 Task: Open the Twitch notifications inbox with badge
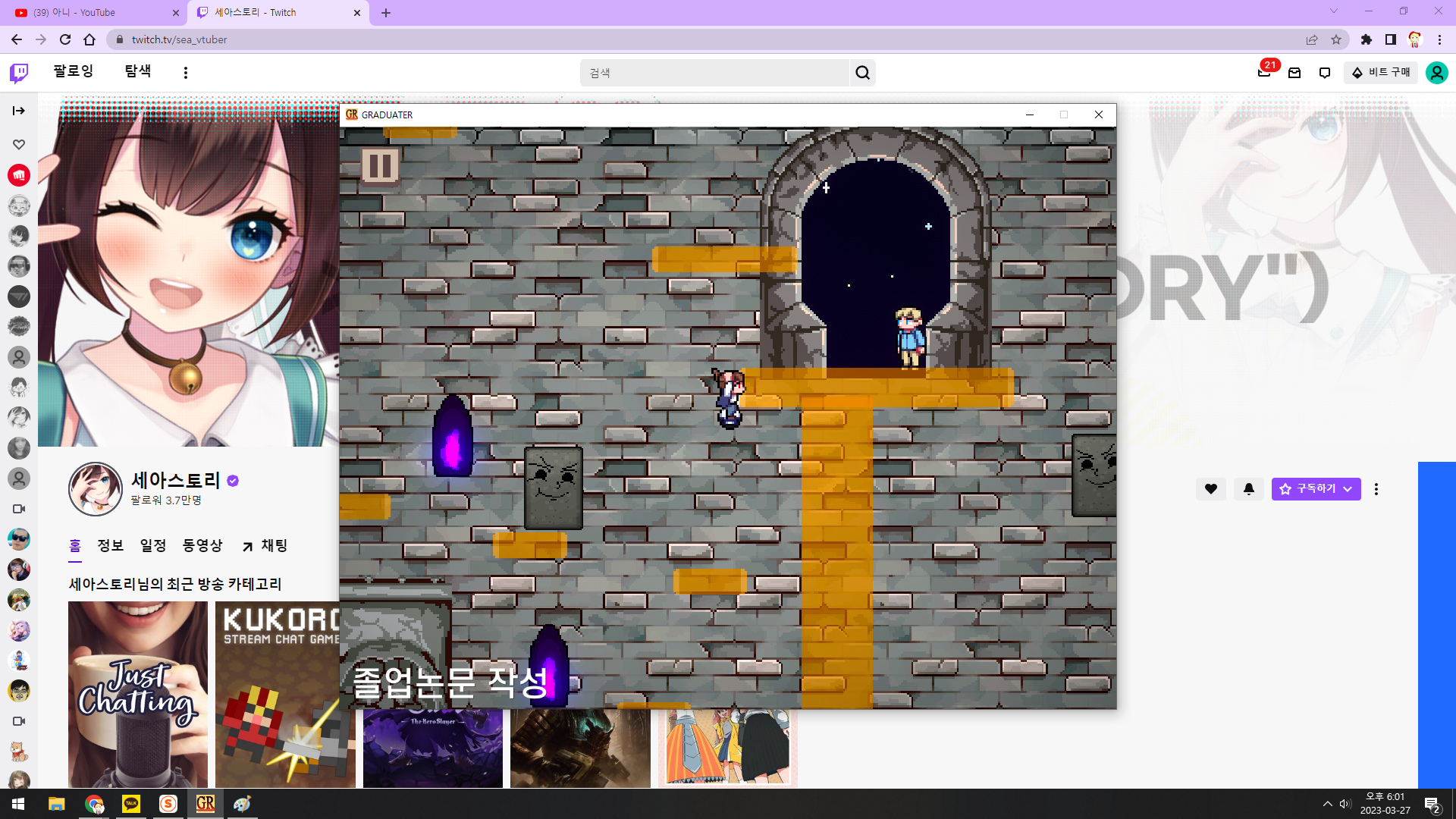[x=1264, y=73]
